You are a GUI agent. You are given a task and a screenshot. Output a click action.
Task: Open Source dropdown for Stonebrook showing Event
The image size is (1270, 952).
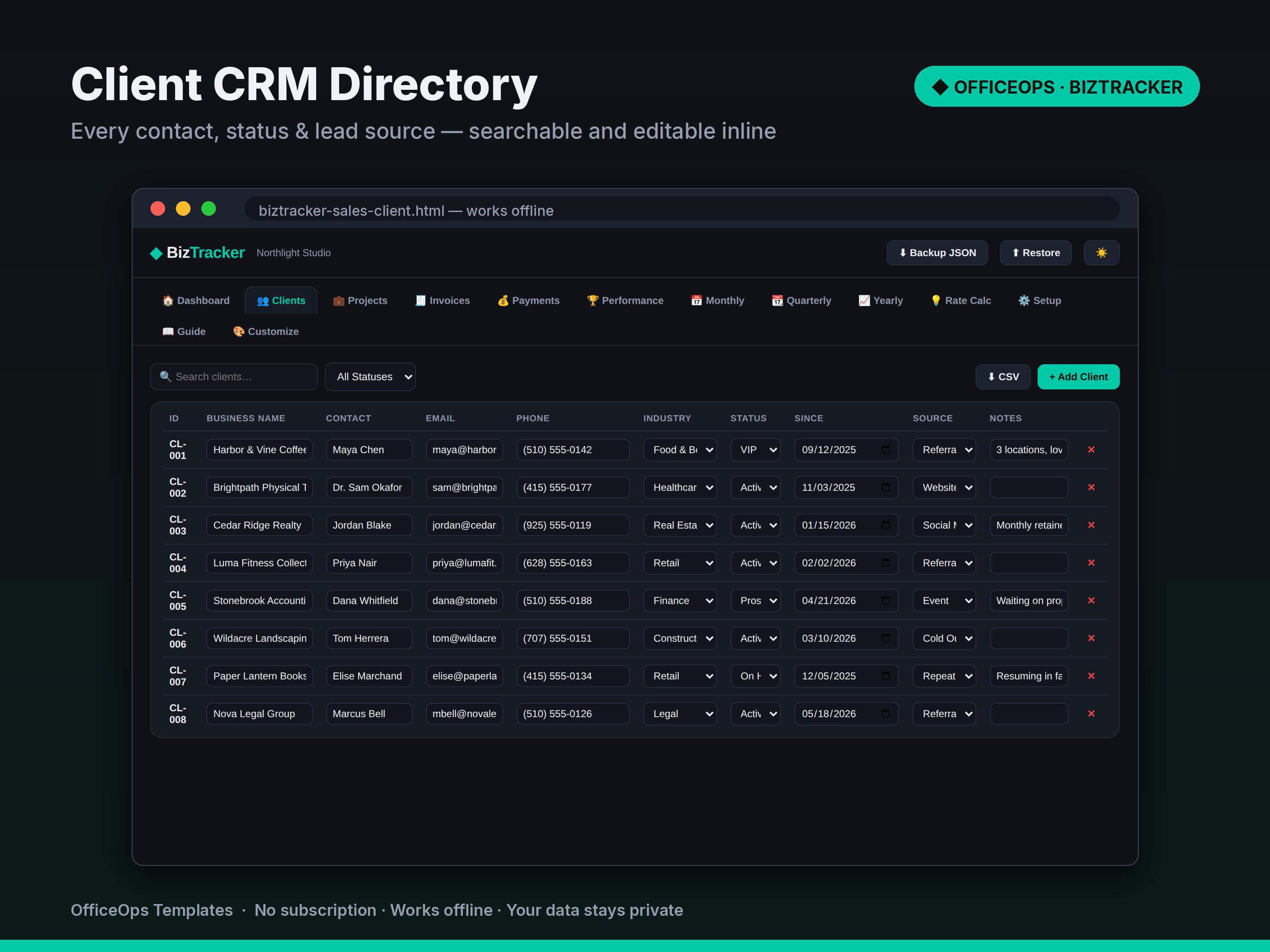(x=944, y=600)
